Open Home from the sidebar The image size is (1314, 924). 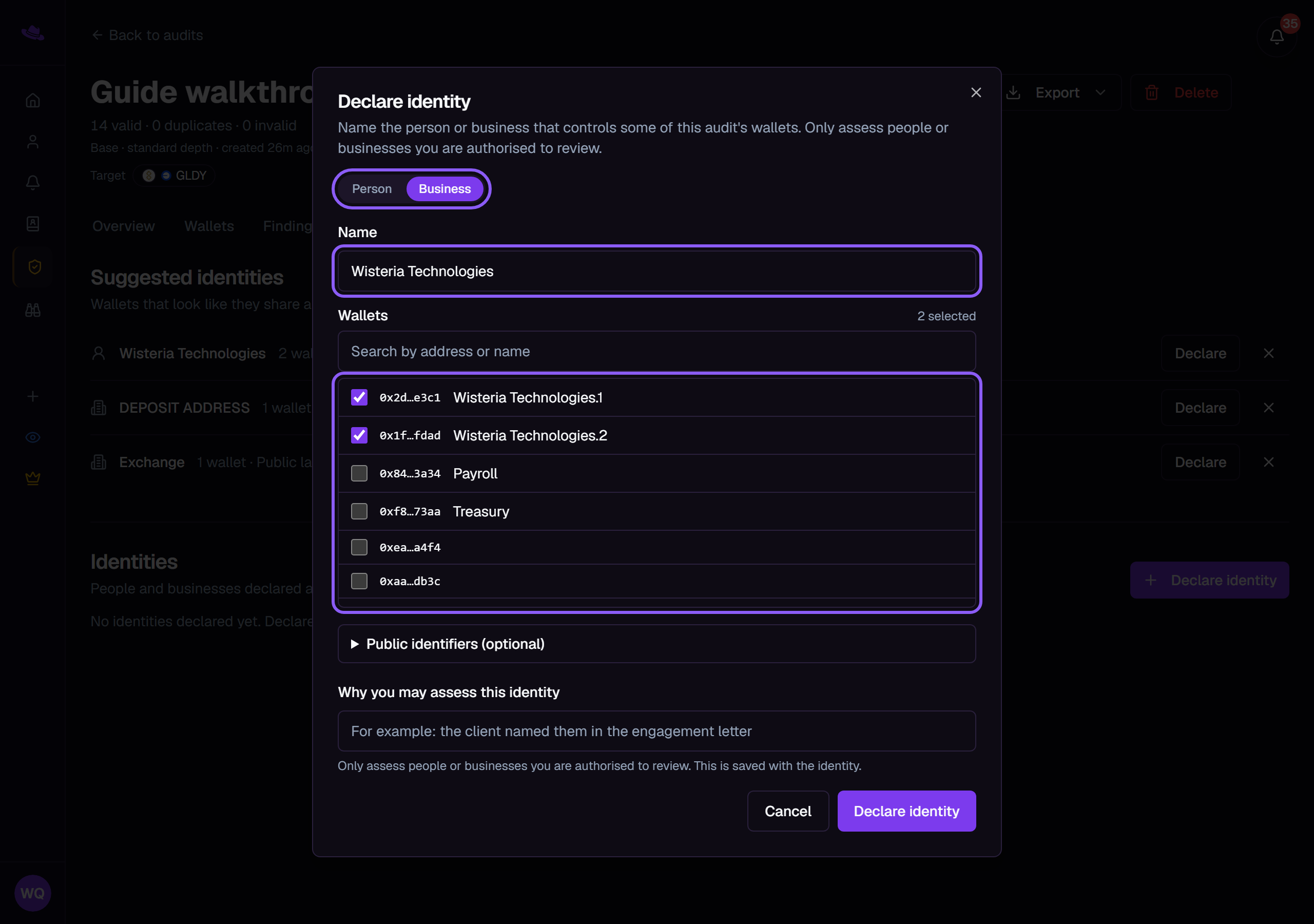point(33,101)
